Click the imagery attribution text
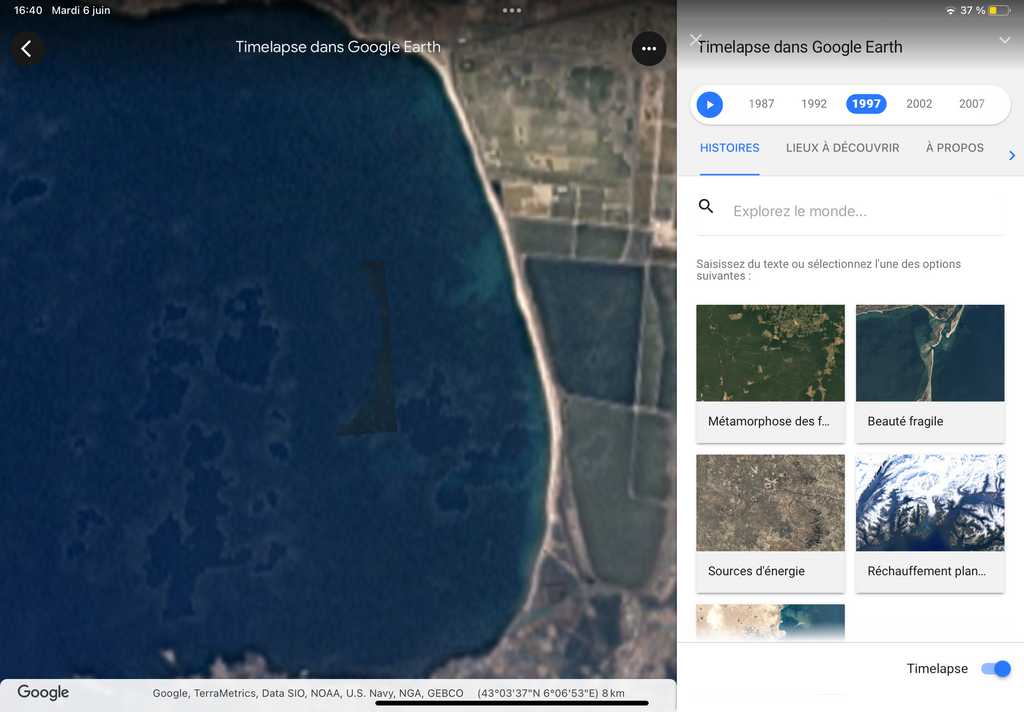 point(308,693)
